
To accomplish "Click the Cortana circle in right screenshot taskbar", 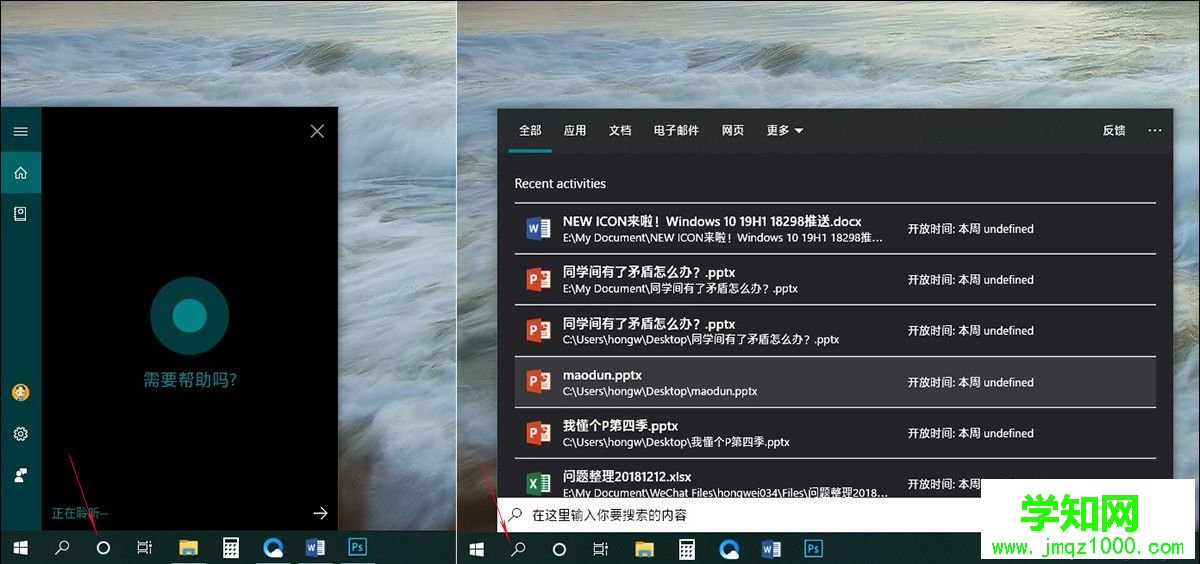I will (x=559, y=548).
